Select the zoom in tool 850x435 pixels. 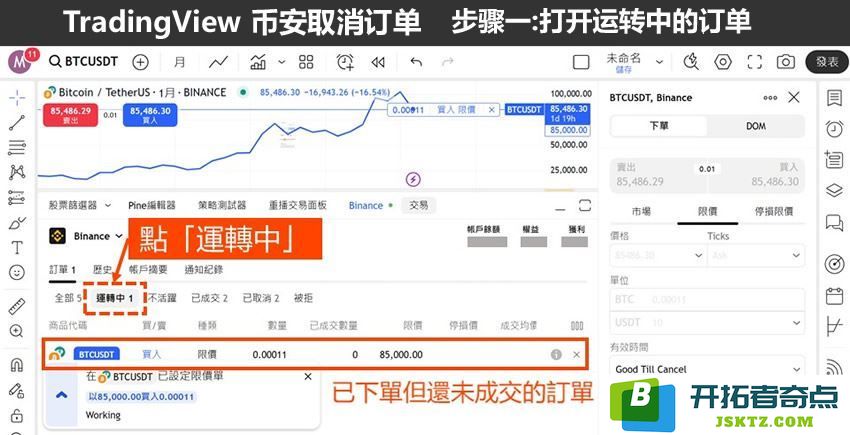17,331
